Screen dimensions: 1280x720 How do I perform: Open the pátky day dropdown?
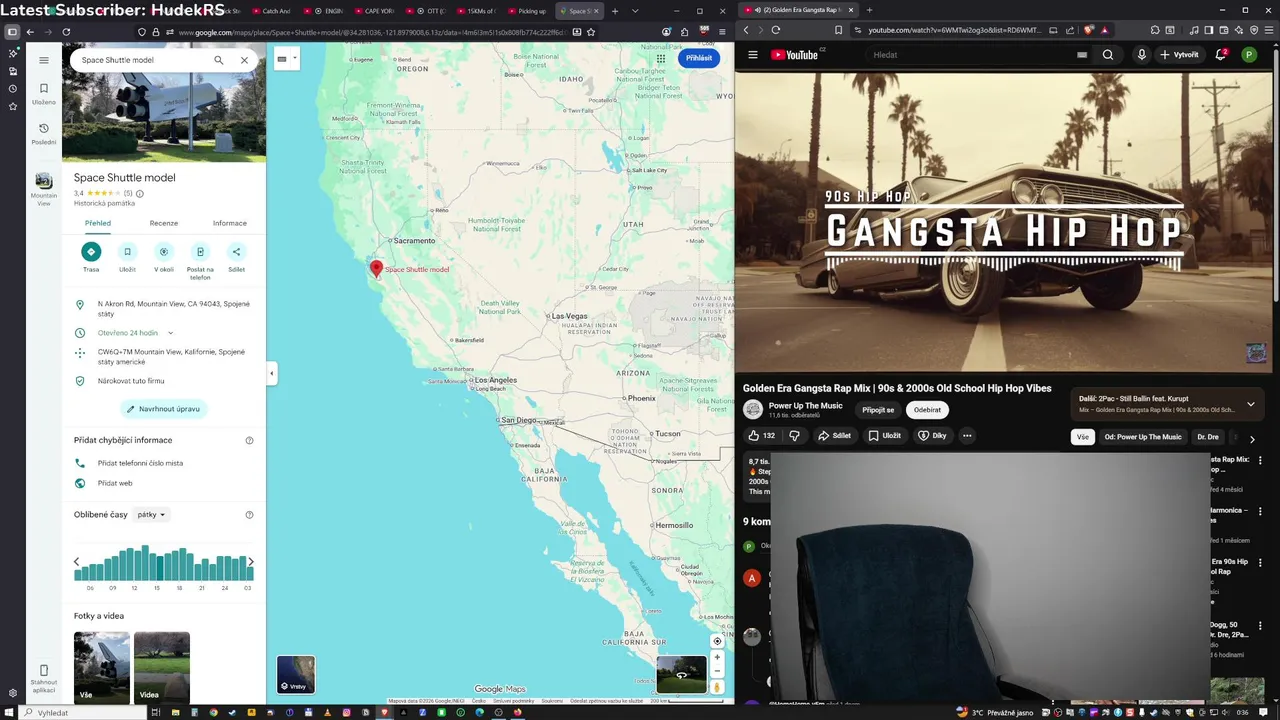tap(152, 515)
